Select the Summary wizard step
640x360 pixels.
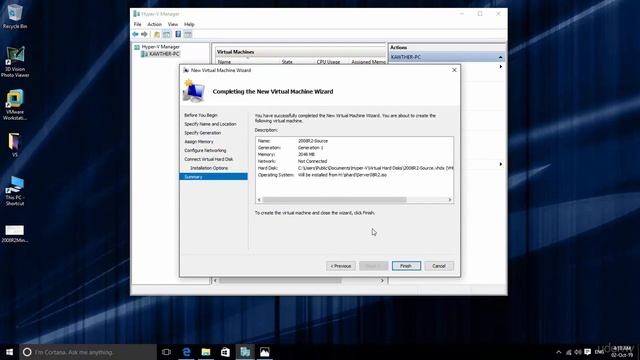213,177
